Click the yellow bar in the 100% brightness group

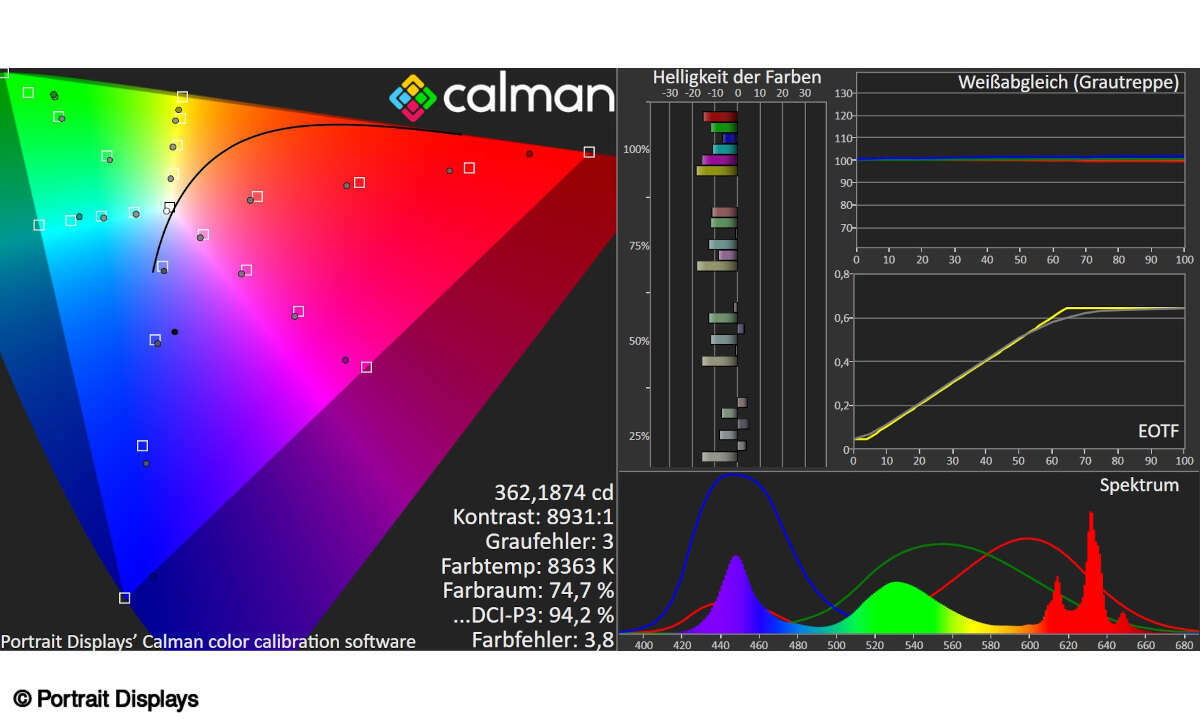pos(716,171)
